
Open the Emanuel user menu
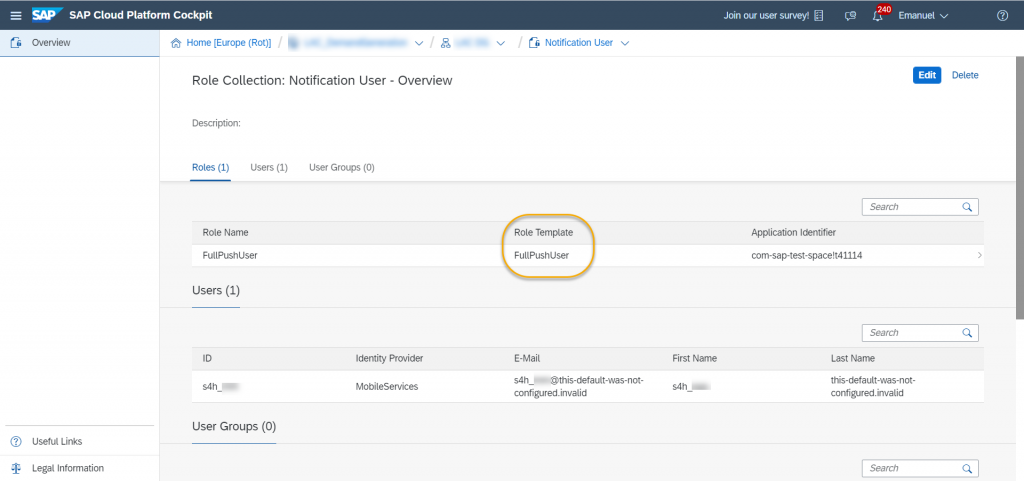pyautogui.click(x=923, y=16)
